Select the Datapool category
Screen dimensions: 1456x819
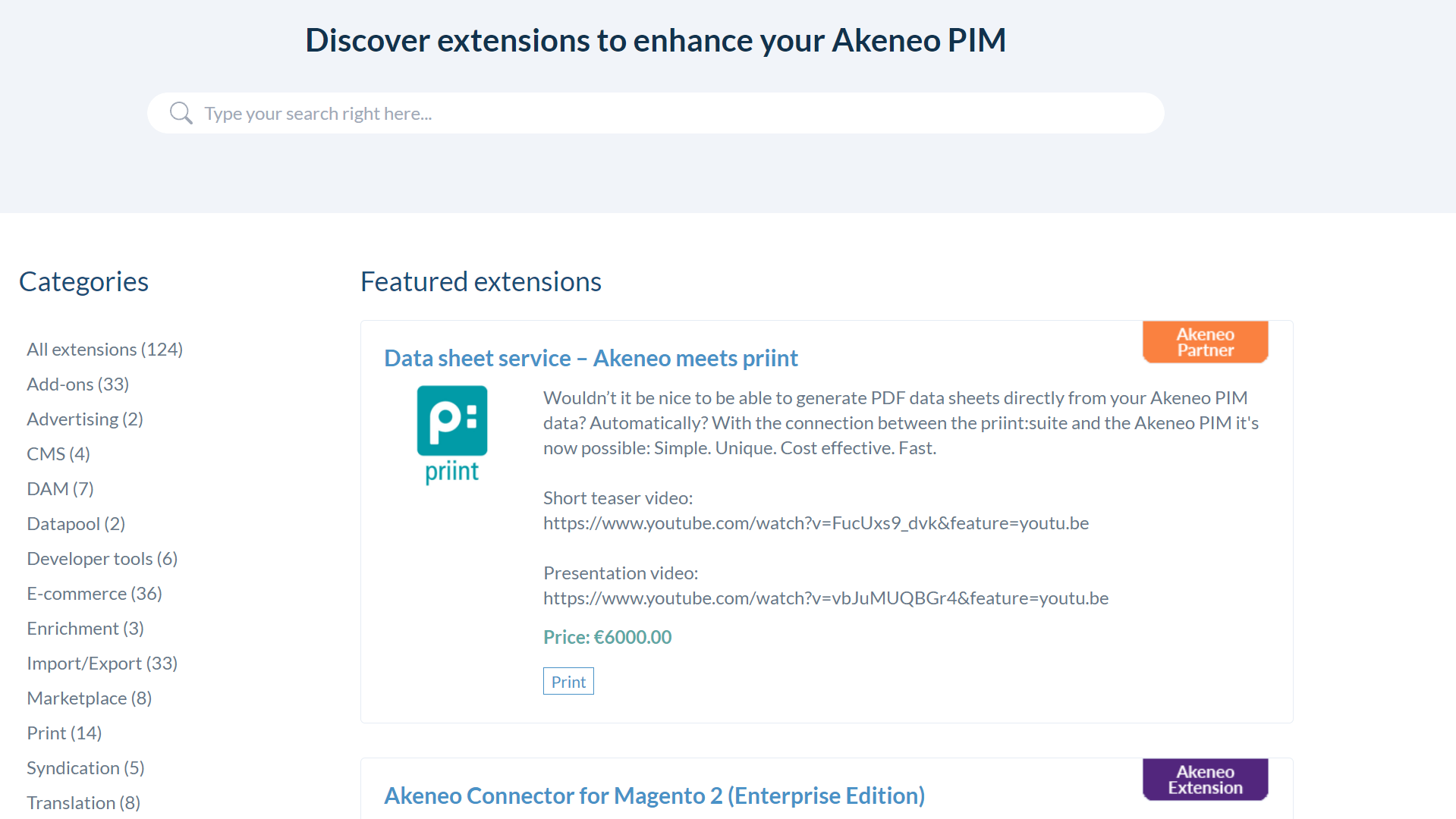[76, 524]
